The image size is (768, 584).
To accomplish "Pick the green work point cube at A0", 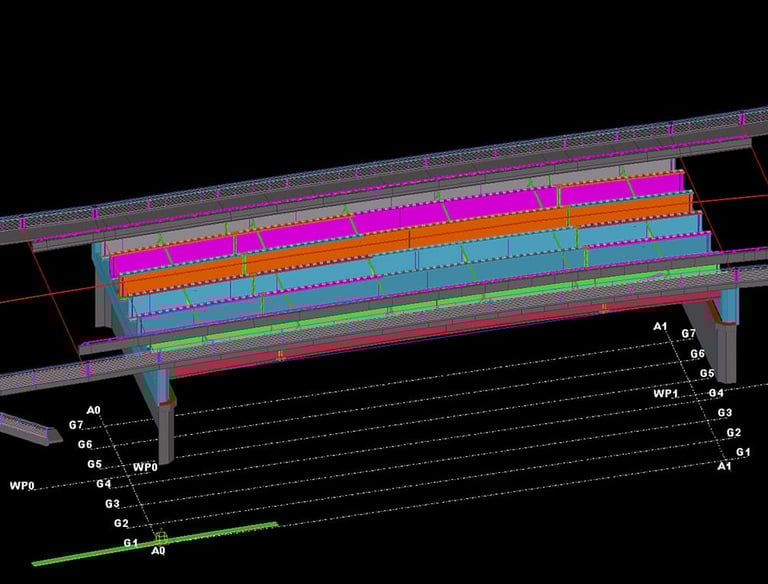I will (x=161, y=537).
